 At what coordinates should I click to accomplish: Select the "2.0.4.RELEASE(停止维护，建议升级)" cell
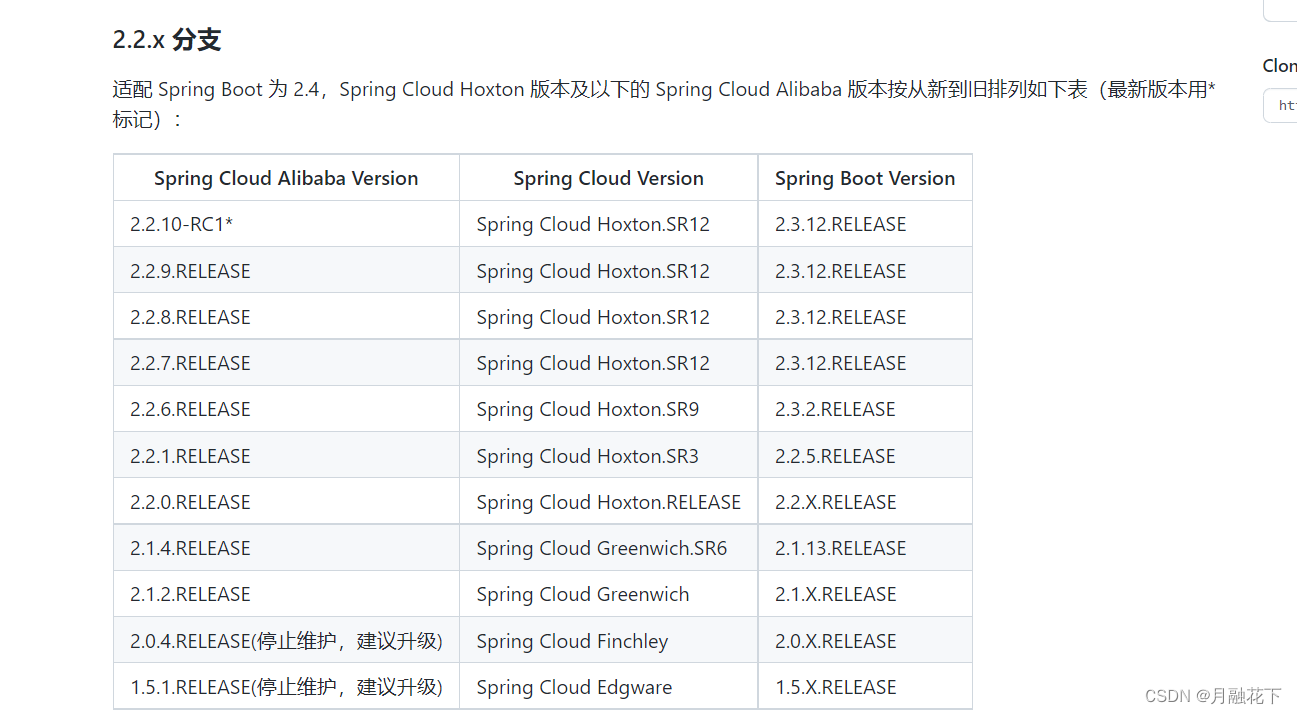[x=286, y=641]
